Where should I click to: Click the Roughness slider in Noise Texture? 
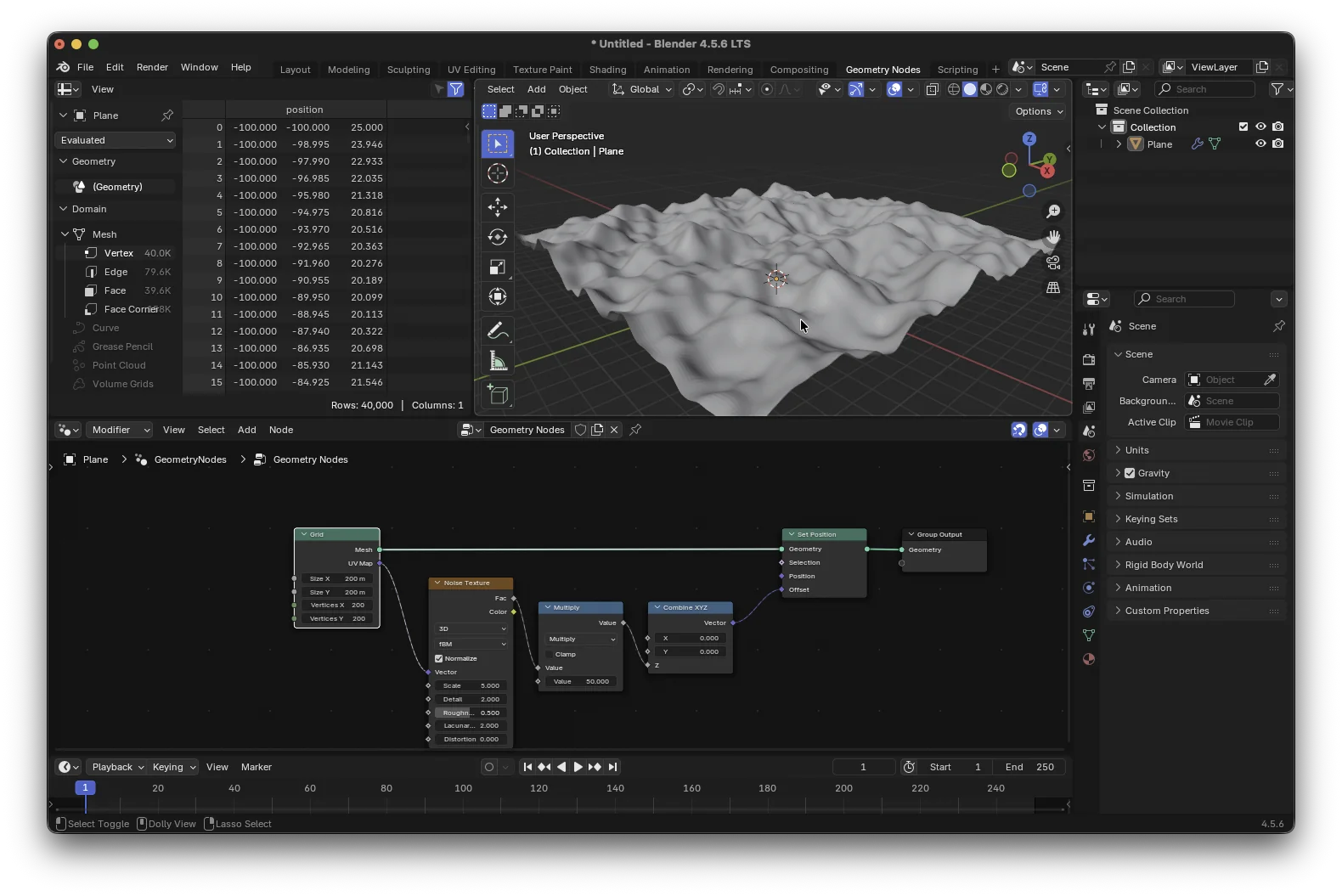point(471,713)
